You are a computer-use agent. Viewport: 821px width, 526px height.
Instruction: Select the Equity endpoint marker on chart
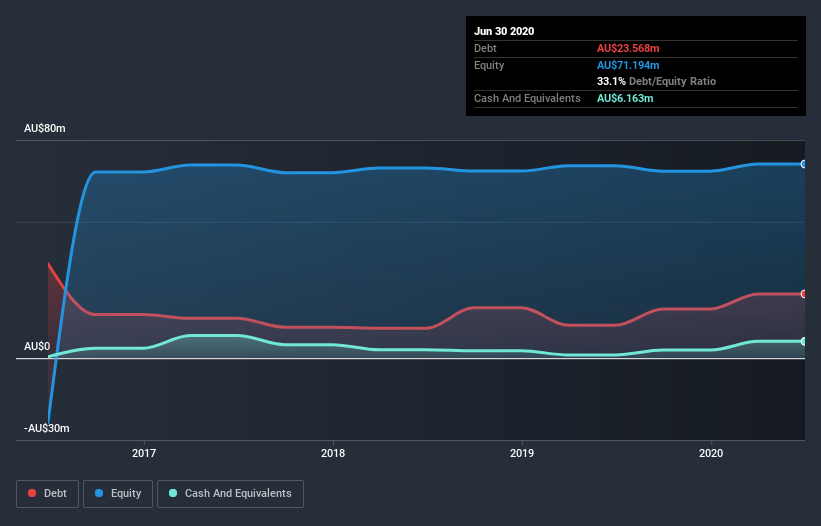pos(803,164)
